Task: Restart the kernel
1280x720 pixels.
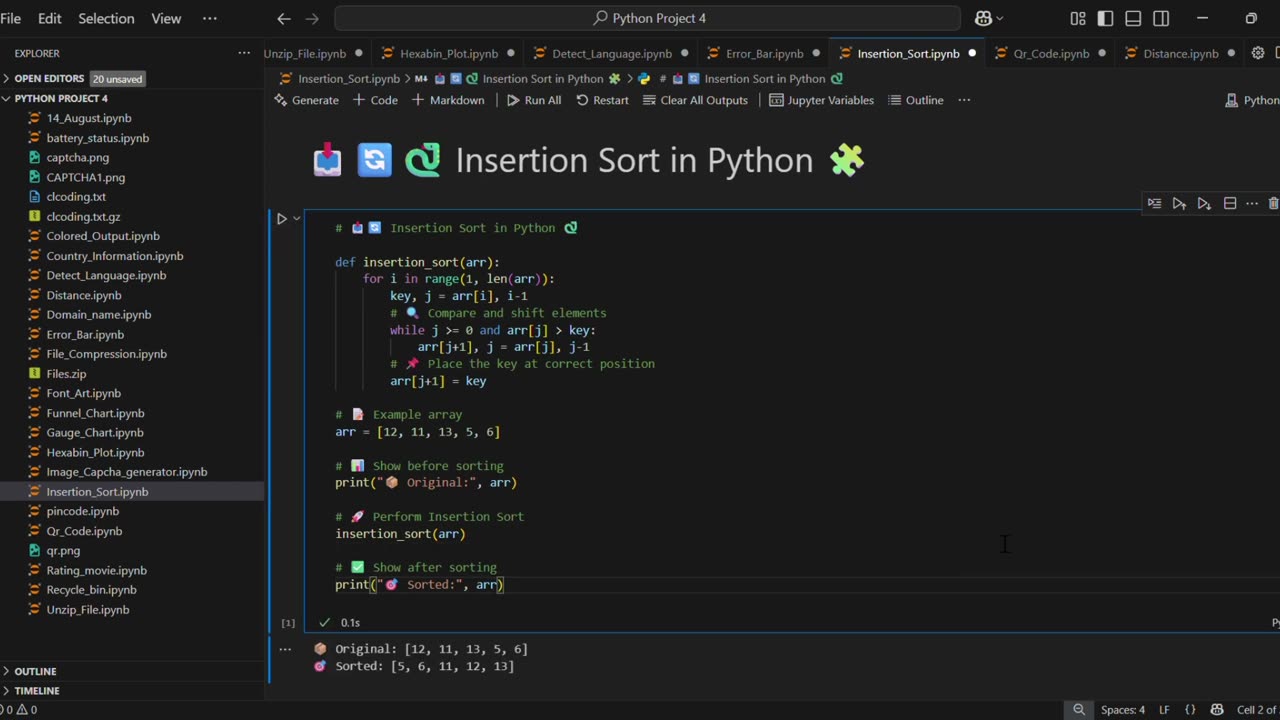Action: (602, 100)
